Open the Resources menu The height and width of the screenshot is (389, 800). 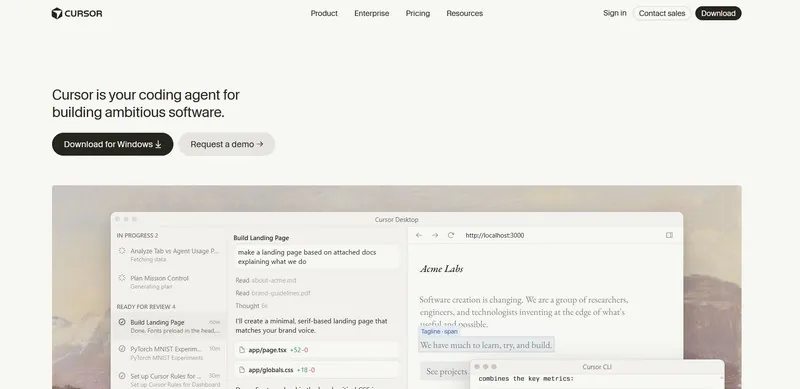click(x=464, y=13)
